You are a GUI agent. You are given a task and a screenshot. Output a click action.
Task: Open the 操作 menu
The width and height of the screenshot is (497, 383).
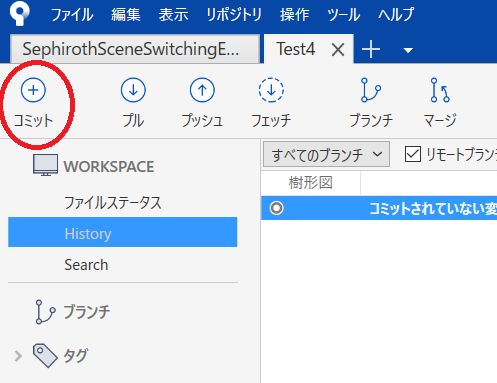point(295,15)
